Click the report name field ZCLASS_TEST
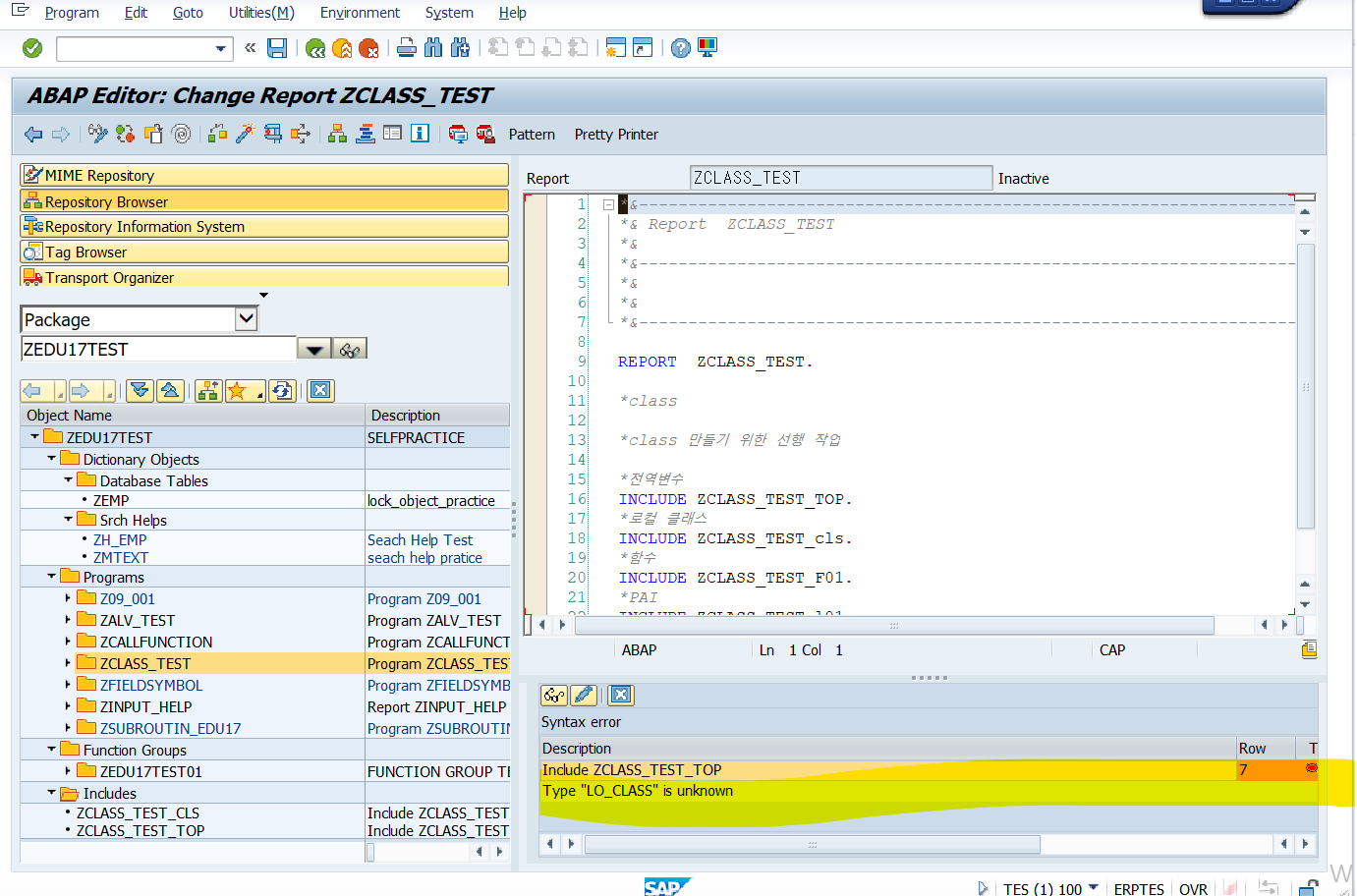This screenshot has width=1357, height=896. pos(841,178)
